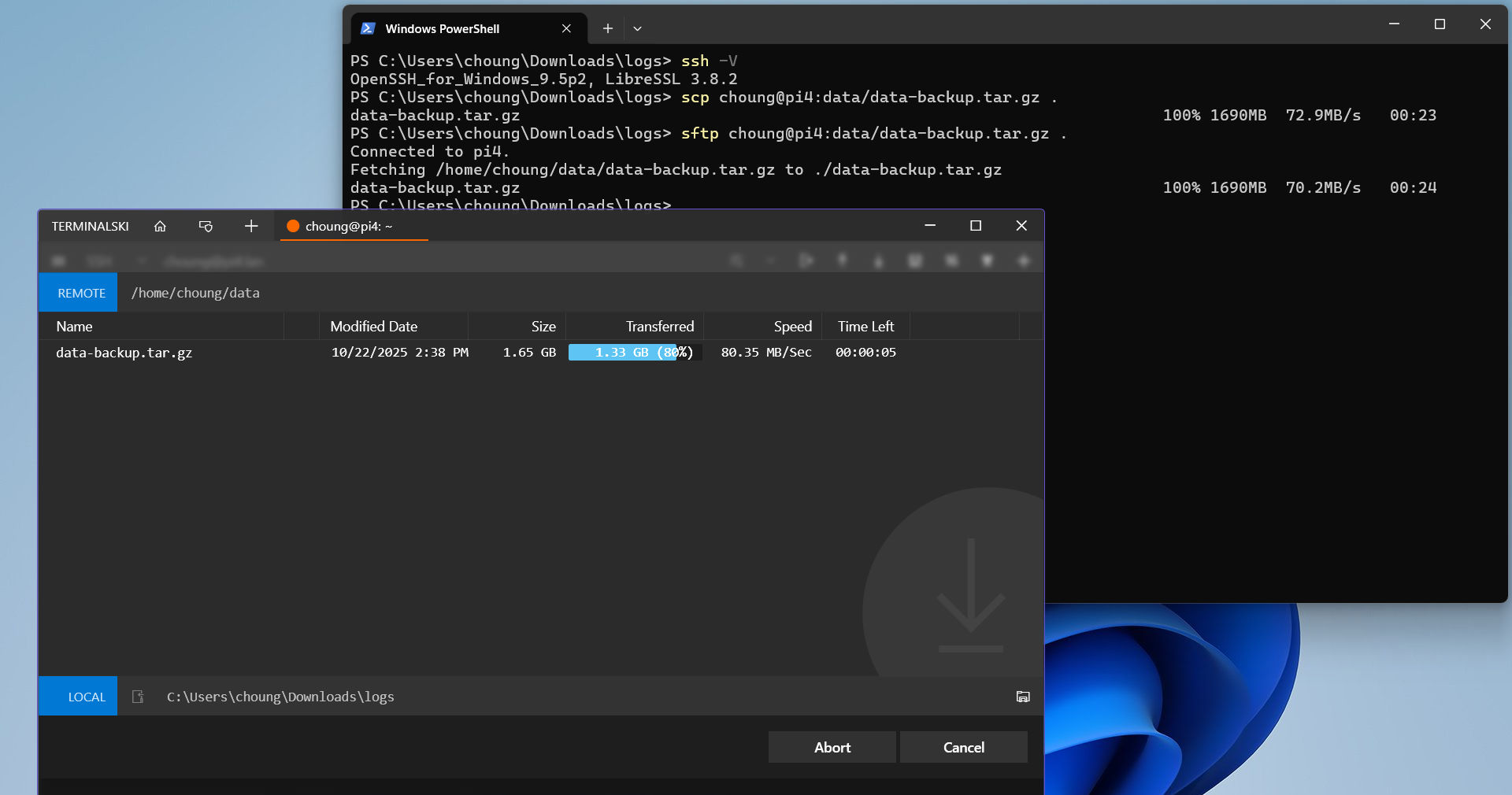This screenshot has height=795, width=1512.
Task: Open a new Terminalski tab with plus
Action: click(251, 227)
